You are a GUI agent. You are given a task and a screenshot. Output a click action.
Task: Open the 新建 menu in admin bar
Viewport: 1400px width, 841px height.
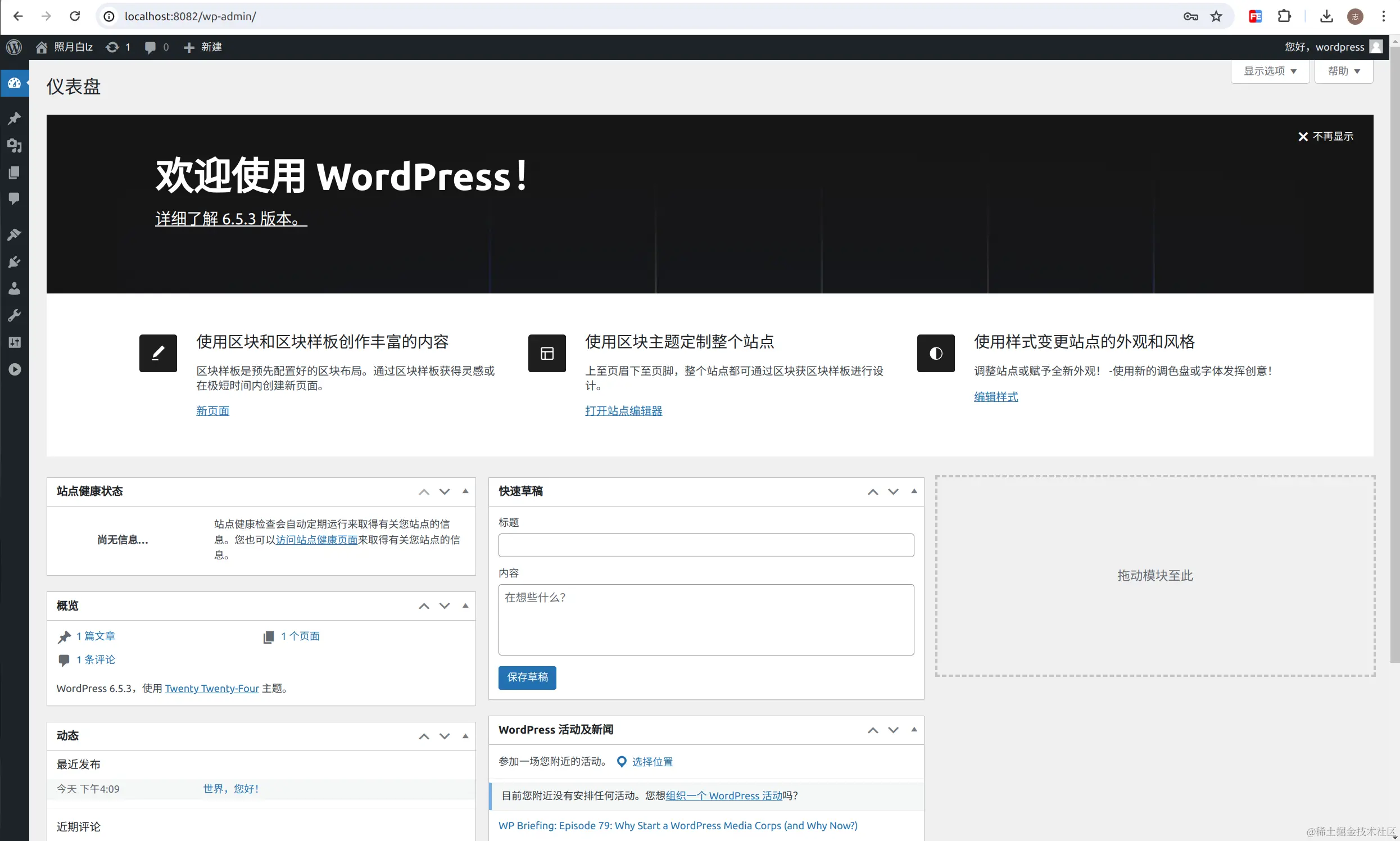click(203, 47)
